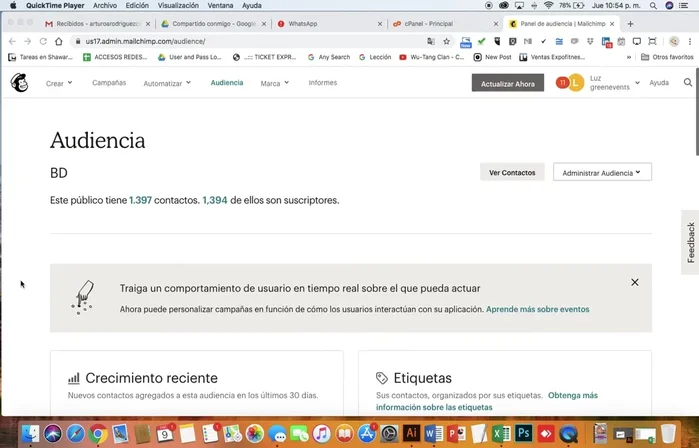Open Finder from the Dock
699x448 pixels.
30,433
